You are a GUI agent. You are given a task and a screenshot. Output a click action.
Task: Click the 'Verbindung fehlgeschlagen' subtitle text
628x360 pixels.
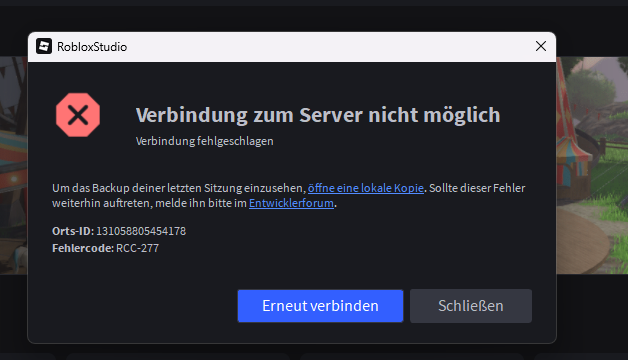[205, 141]
